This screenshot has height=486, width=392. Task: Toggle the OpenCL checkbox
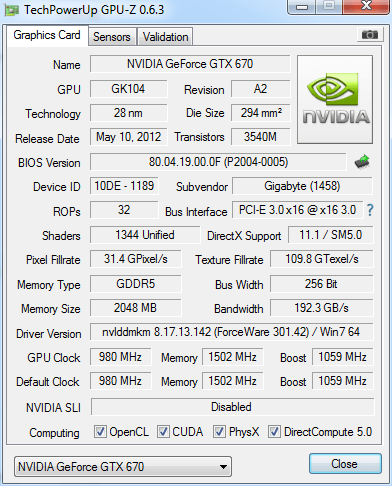[100, 431]
